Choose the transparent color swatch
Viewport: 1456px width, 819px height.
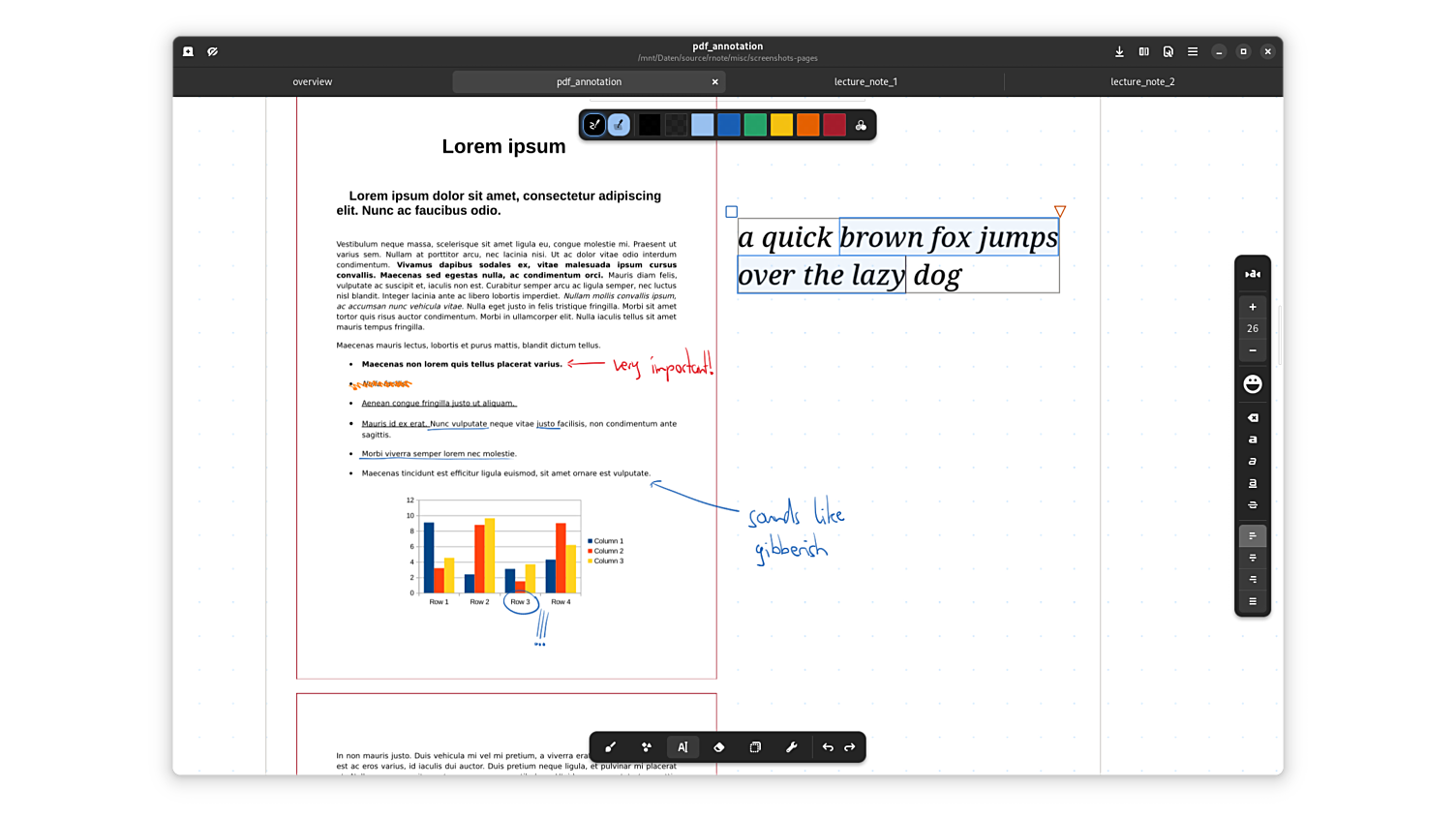click(676, 125)
